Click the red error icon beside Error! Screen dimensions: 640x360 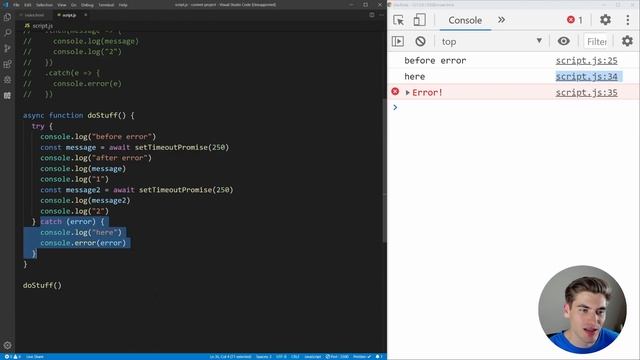tap(395, 91)
